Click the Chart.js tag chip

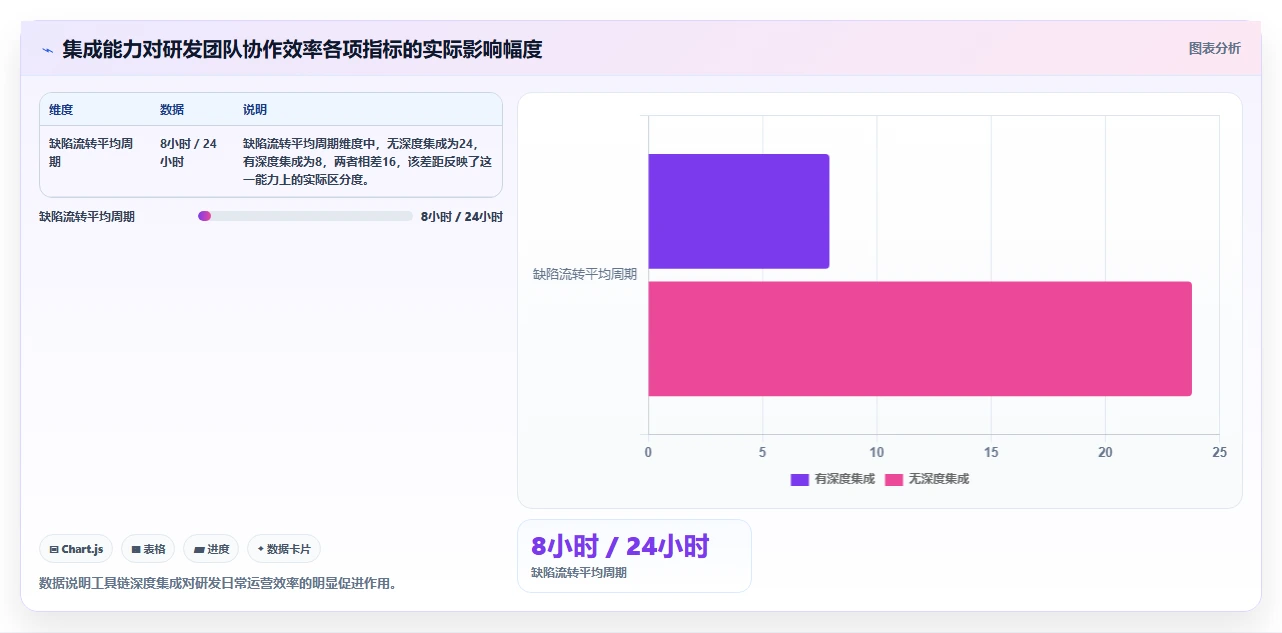[76, 549]
